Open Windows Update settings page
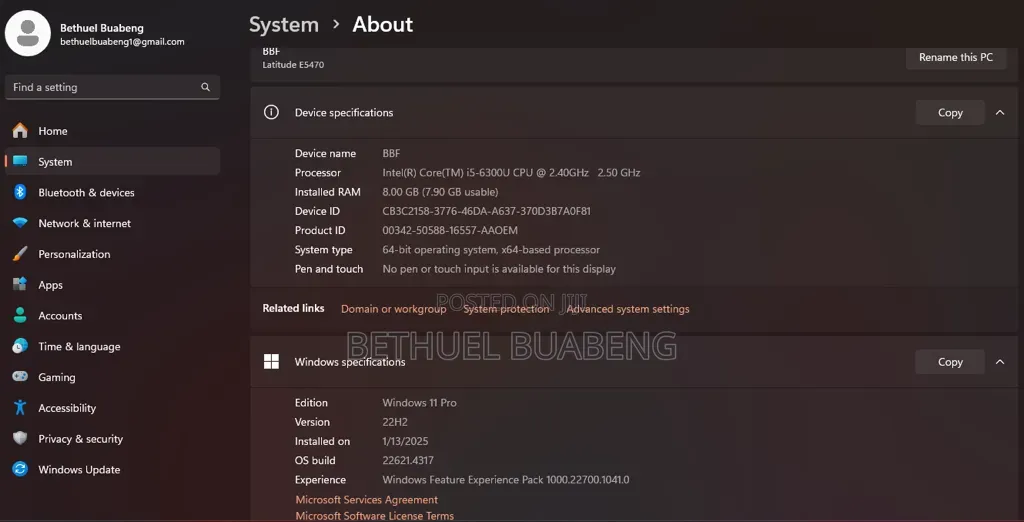Screen dimensions: 1024x522 tap(112, 469)
